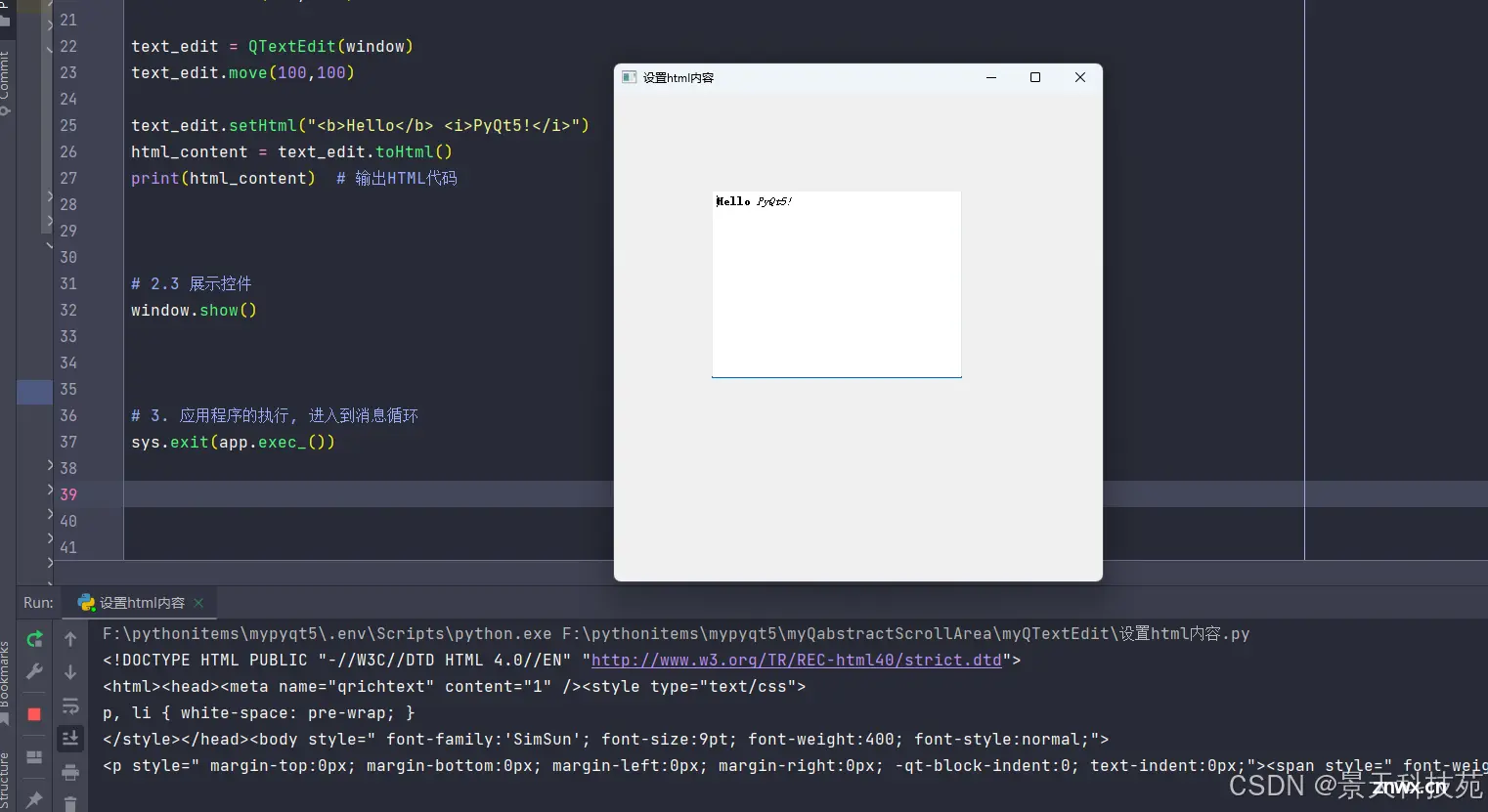This screenshot has height=812, width=1488.
Task: Print the console output with the printer icon
Action: [70, 773]
